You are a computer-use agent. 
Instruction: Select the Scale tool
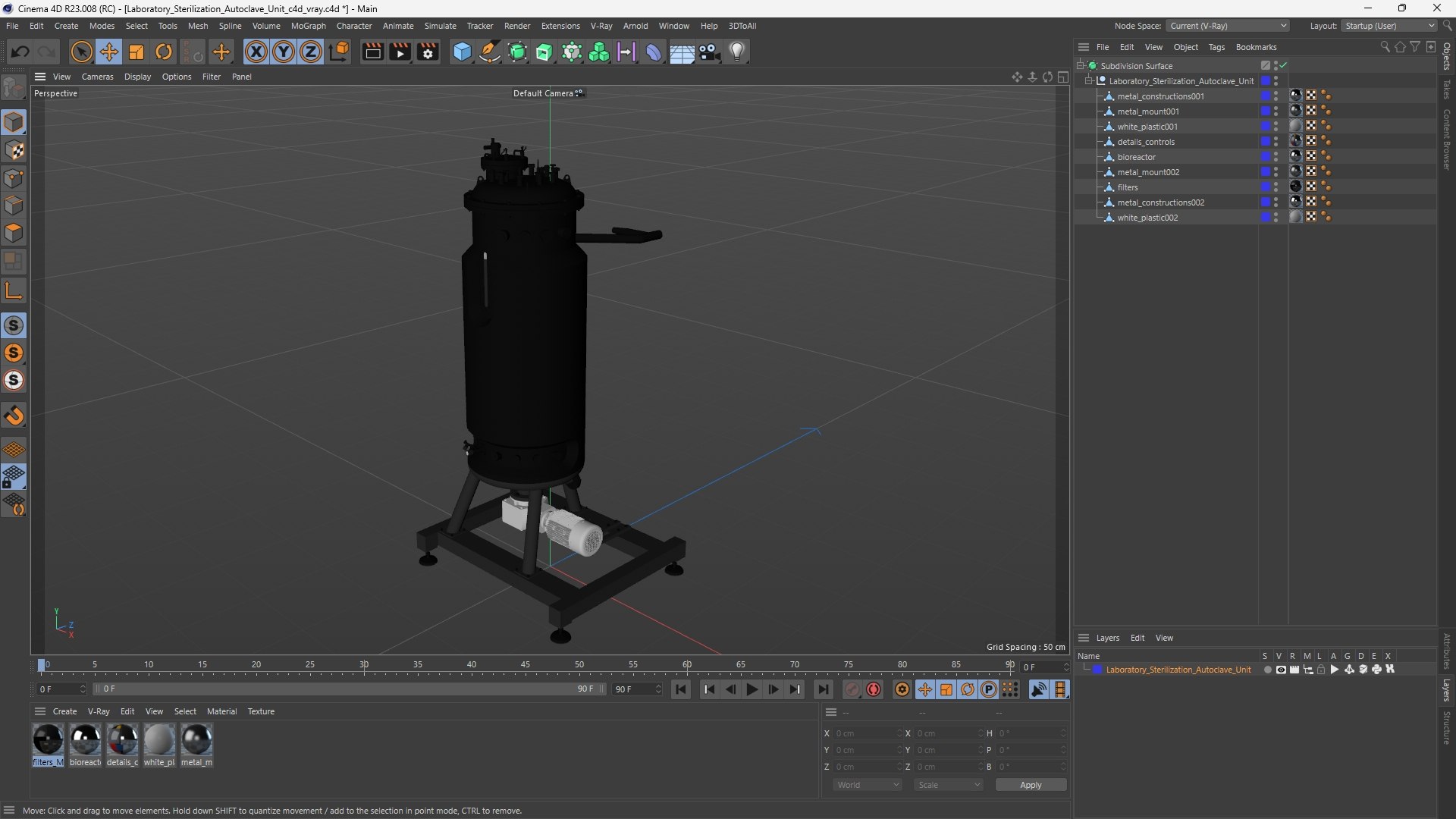pos(136,52)
